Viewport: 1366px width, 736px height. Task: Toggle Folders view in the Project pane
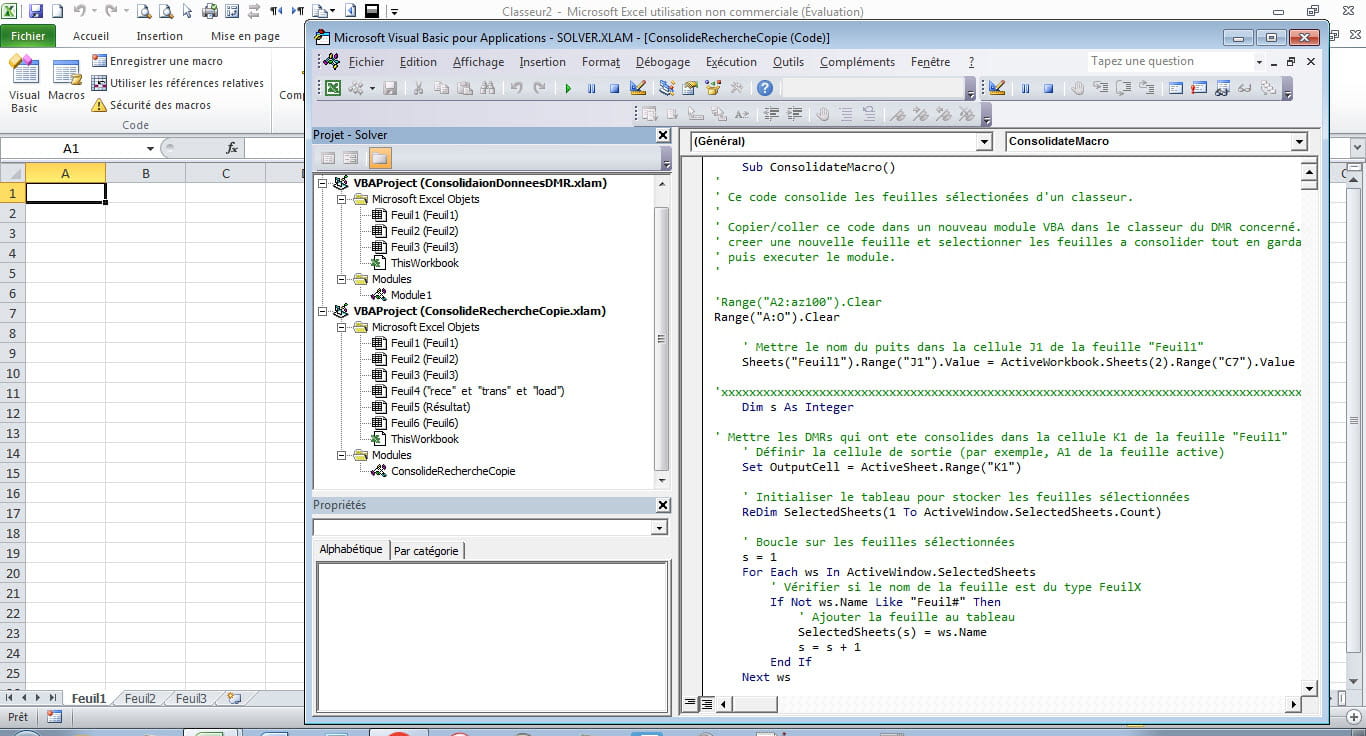pyautogui.click(x=380, y=158)
